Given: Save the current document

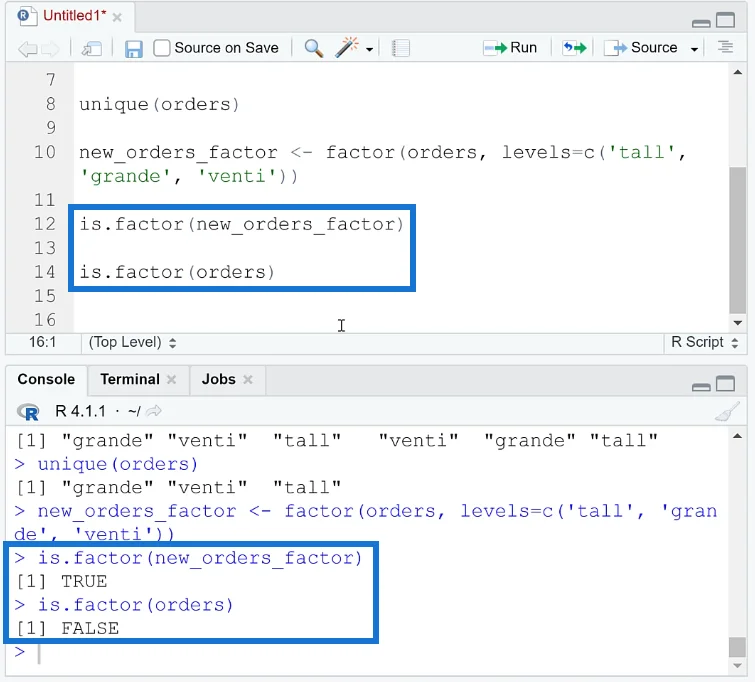Looking at the screenshot, I should [x=133, y=49].
